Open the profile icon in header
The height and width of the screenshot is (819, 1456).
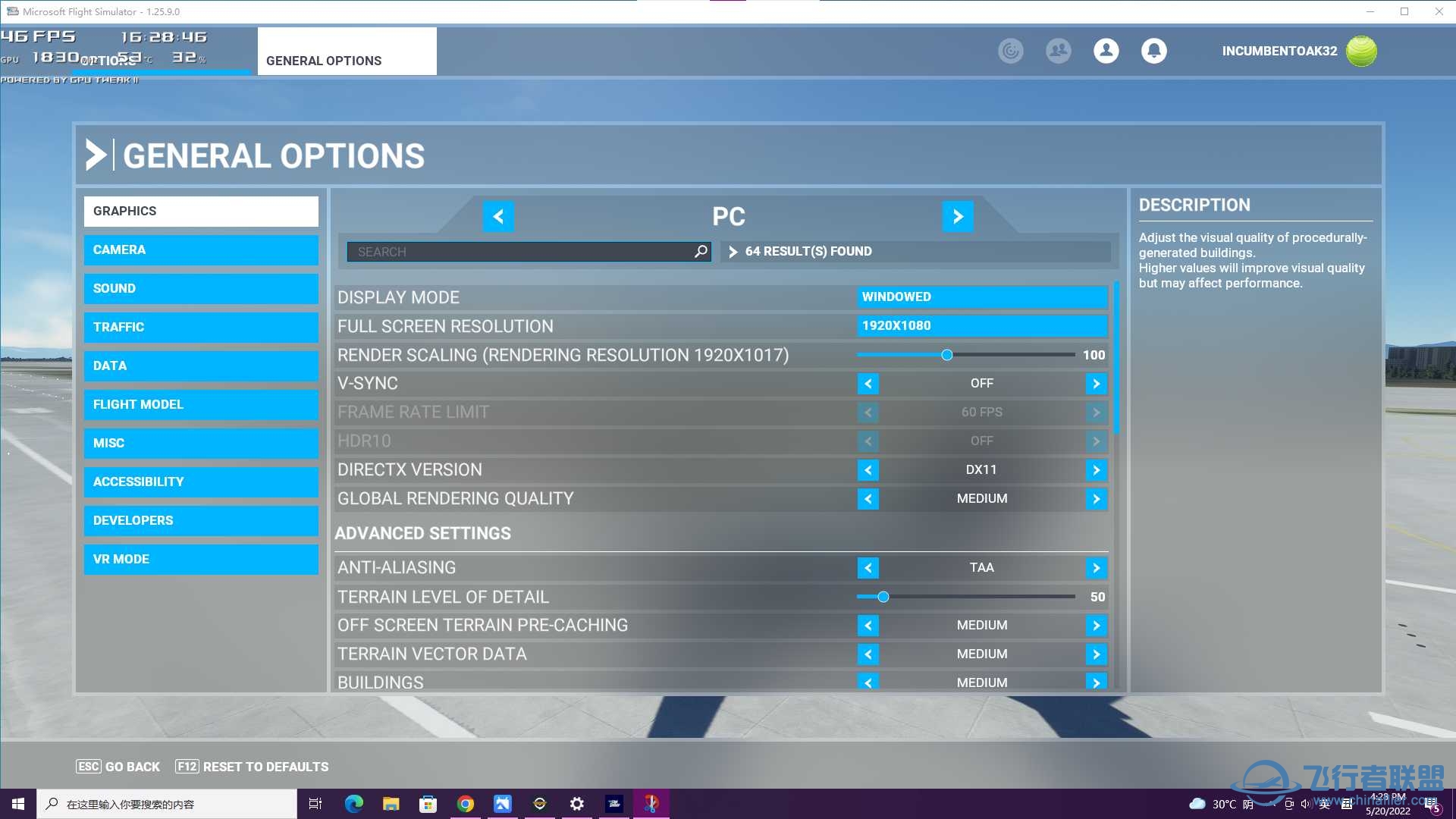coord(1106,51)
